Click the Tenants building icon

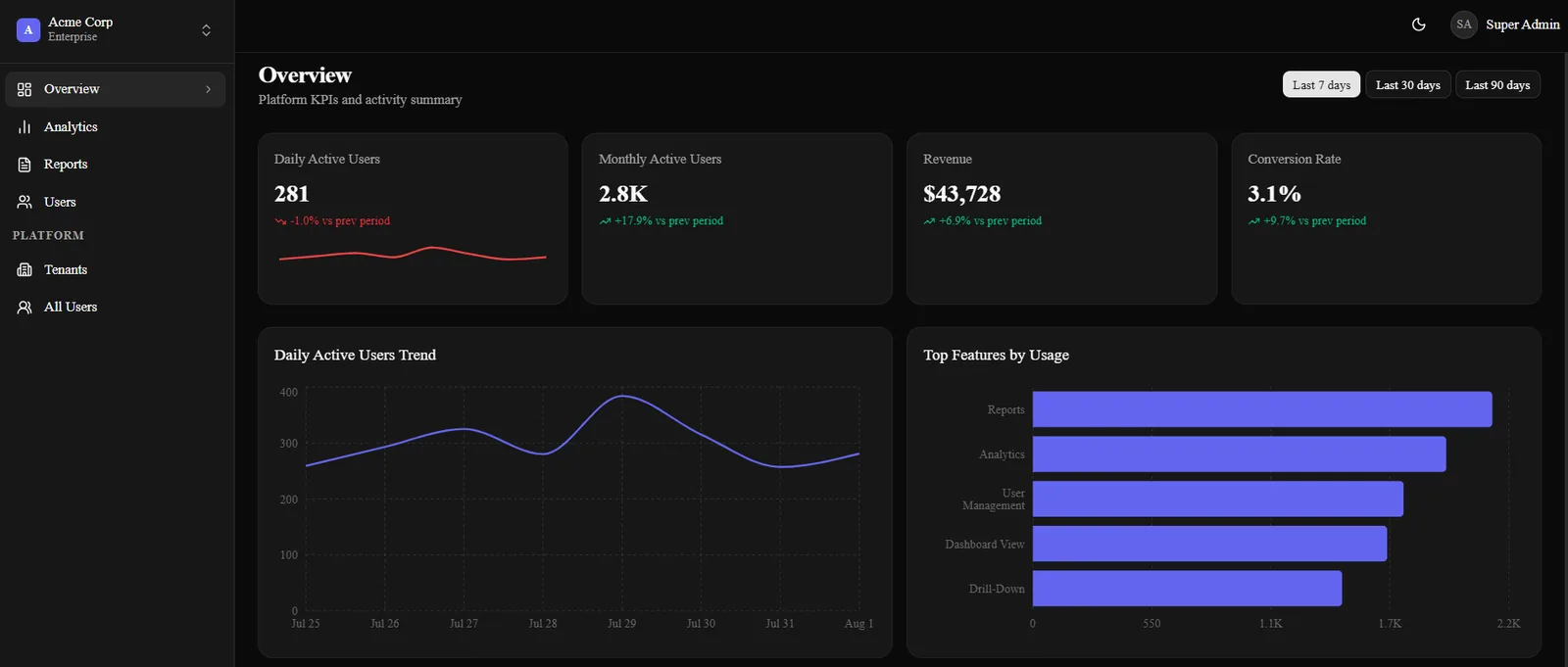[x=24, y=269]
